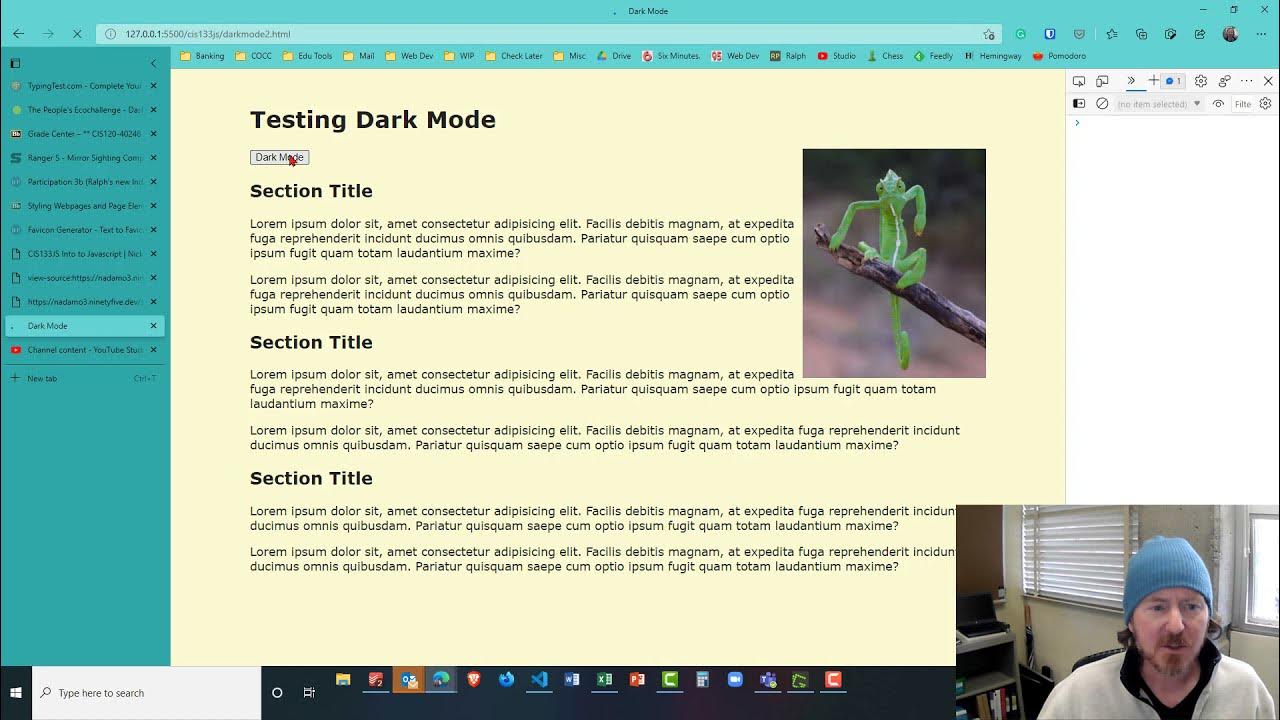Add this page to favorites star icon
The image size is (1280, 720).
[x=989, y=34]
